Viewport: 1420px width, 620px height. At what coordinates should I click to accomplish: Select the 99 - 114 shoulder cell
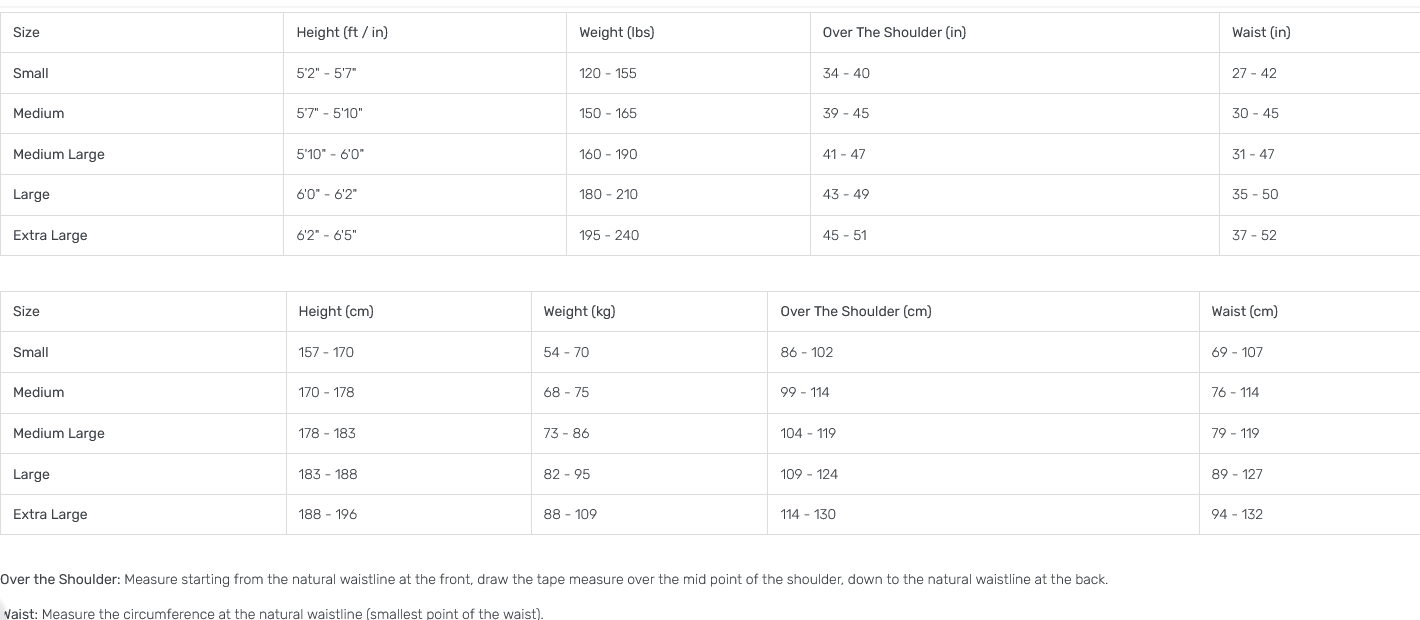point(983,392)
